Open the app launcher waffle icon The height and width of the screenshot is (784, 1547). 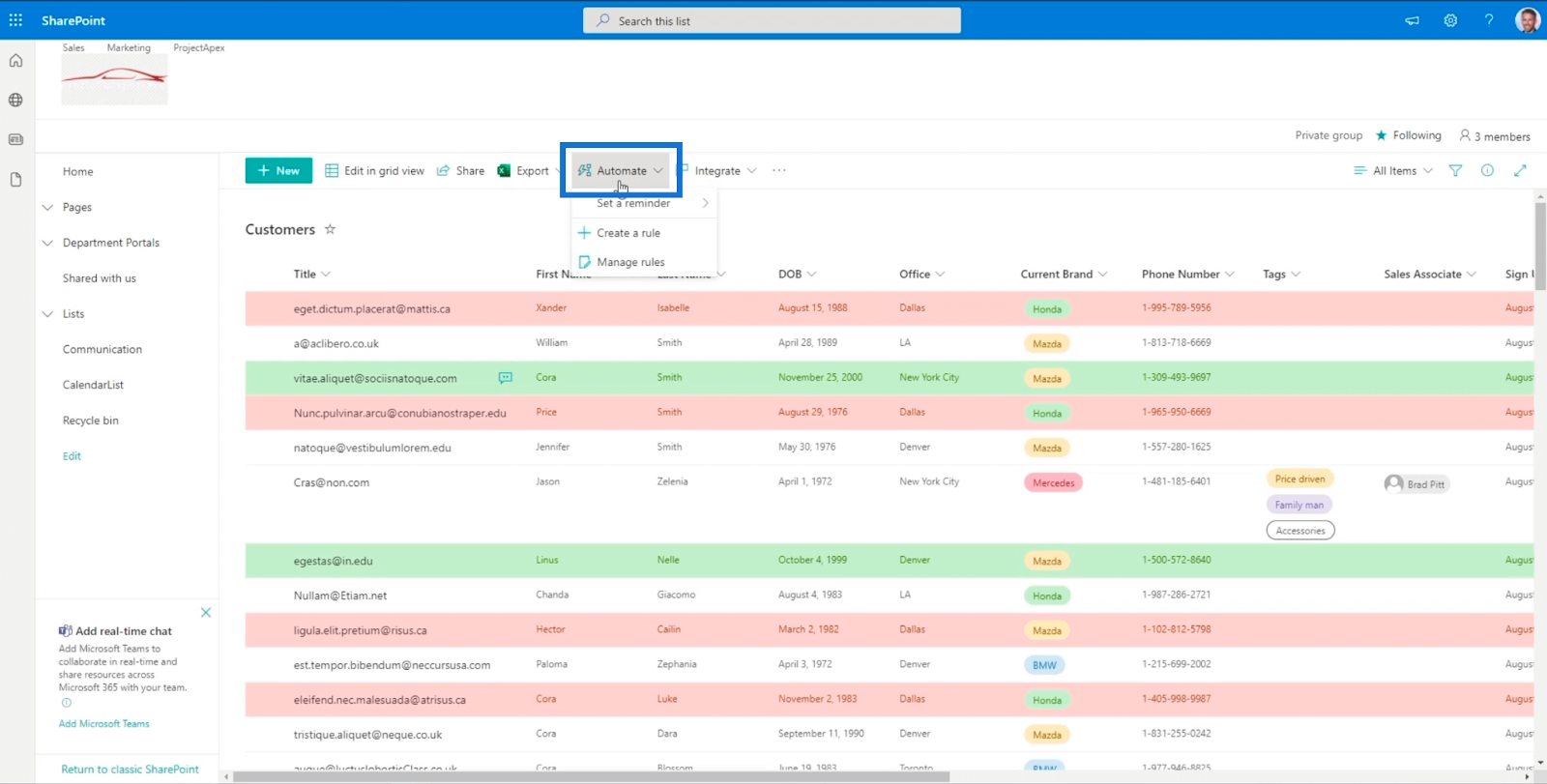tap(15, 20)
